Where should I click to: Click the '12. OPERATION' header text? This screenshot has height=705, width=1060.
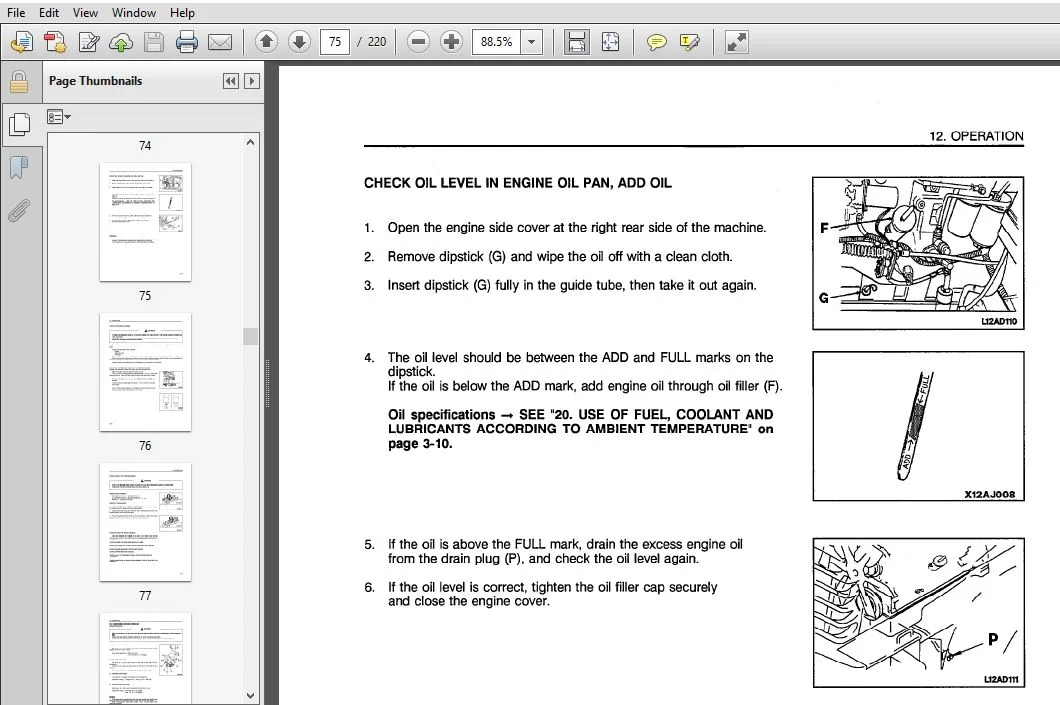tap(976, 136)
